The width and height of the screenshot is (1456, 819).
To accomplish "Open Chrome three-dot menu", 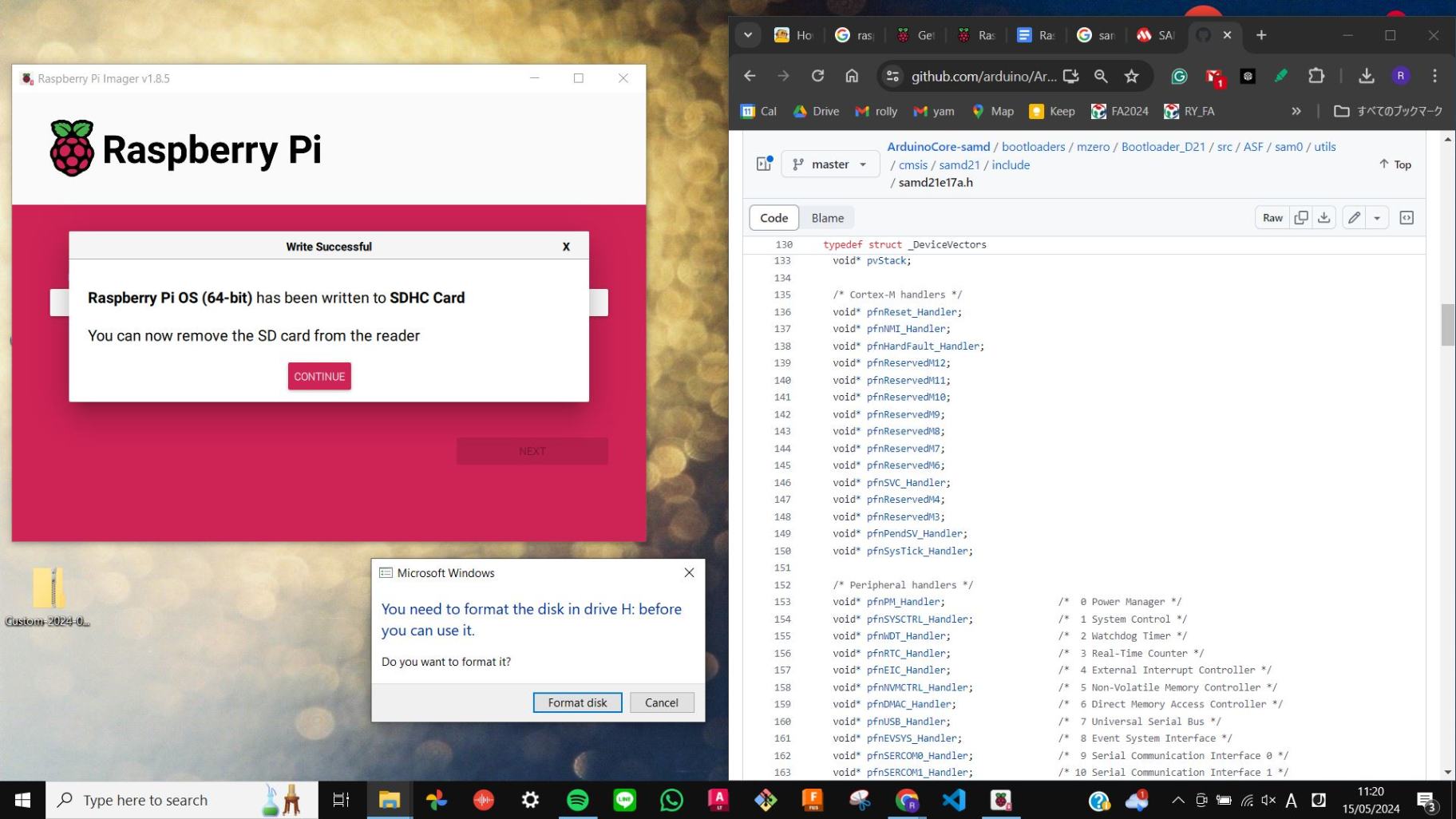I will click(1434, 76).
